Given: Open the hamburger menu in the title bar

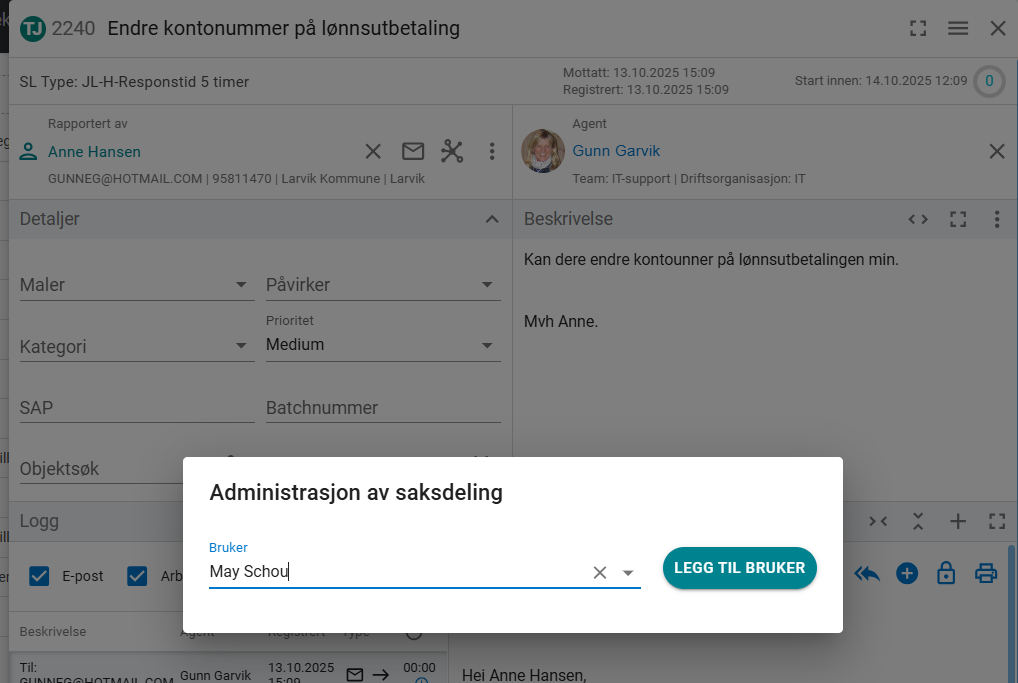Looking at the screenshot, I should pyautogui.click(x=958, y=28).
